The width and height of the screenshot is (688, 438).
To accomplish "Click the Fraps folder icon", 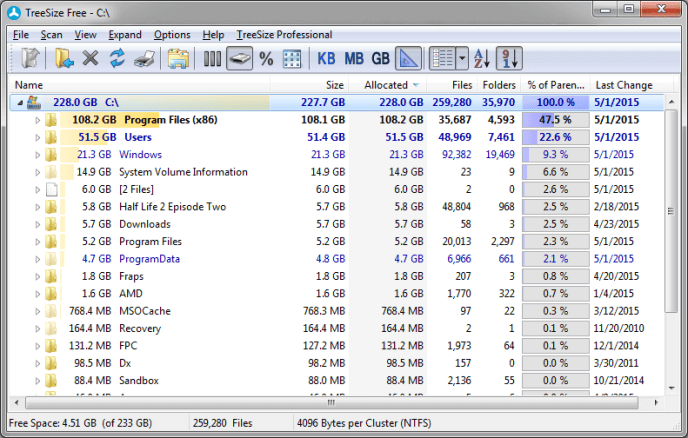I will click(50, 276).
